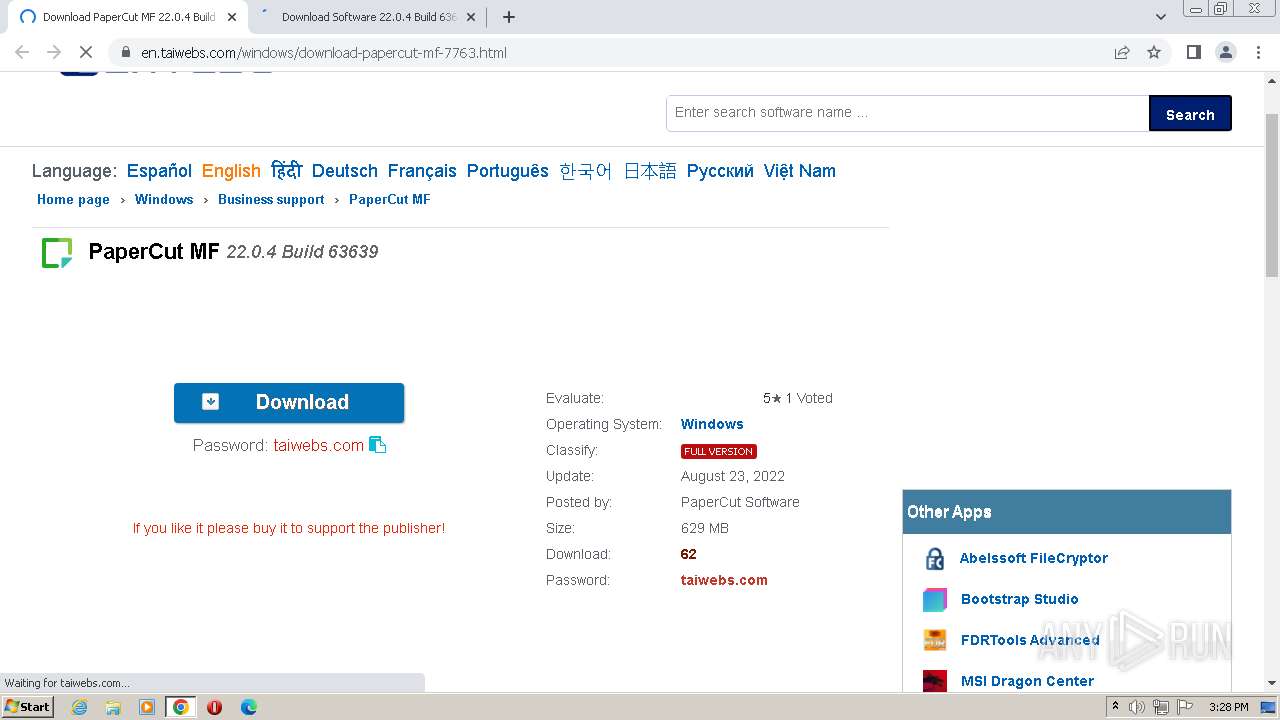The width and height of the screenshot is (1280, 720).
Task: Click the Windows Start button
Action: (x=28, y=707)
